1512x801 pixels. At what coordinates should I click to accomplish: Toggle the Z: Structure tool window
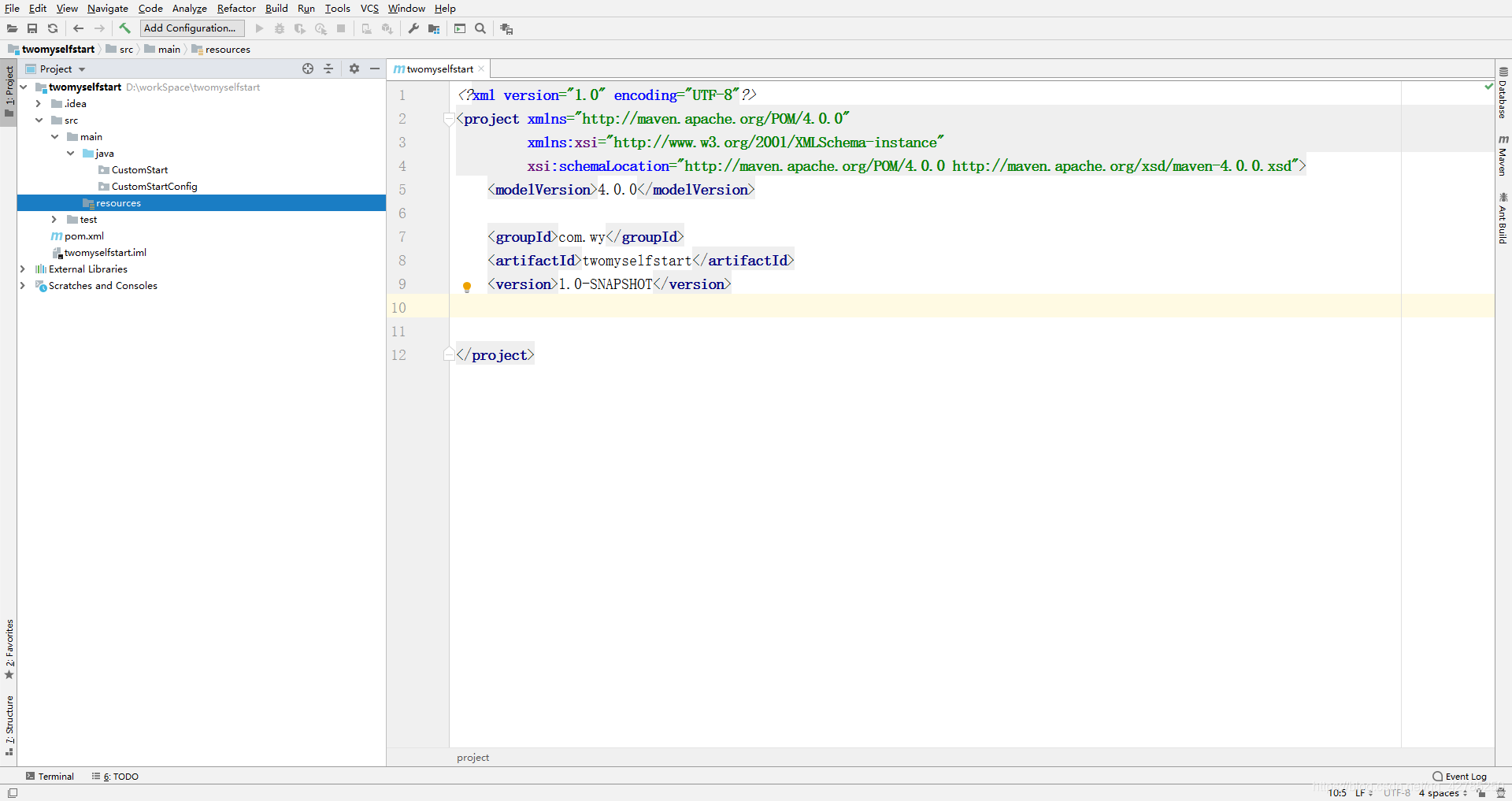click(x=9, y=725)
